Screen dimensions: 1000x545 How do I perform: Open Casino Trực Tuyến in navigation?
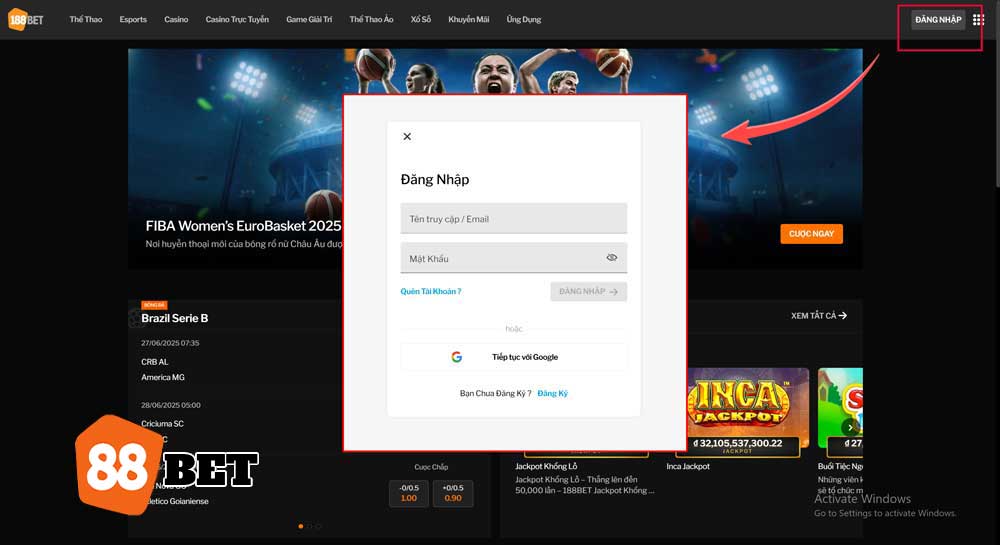pyautogui.click(x=237, y=19)
